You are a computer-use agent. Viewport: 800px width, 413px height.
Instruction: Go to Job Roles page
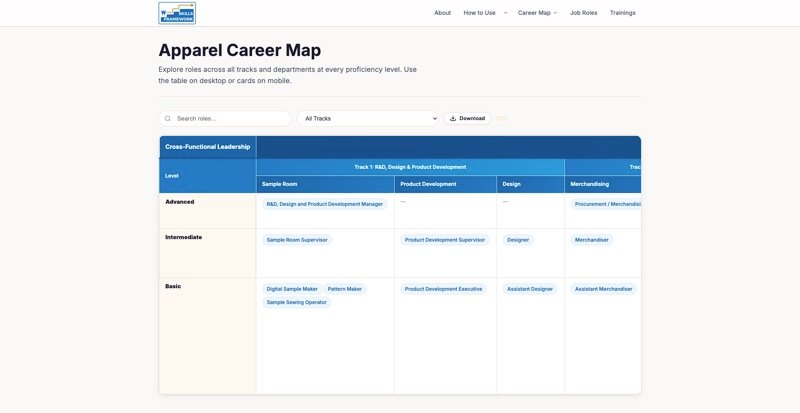tap(583, 13)
